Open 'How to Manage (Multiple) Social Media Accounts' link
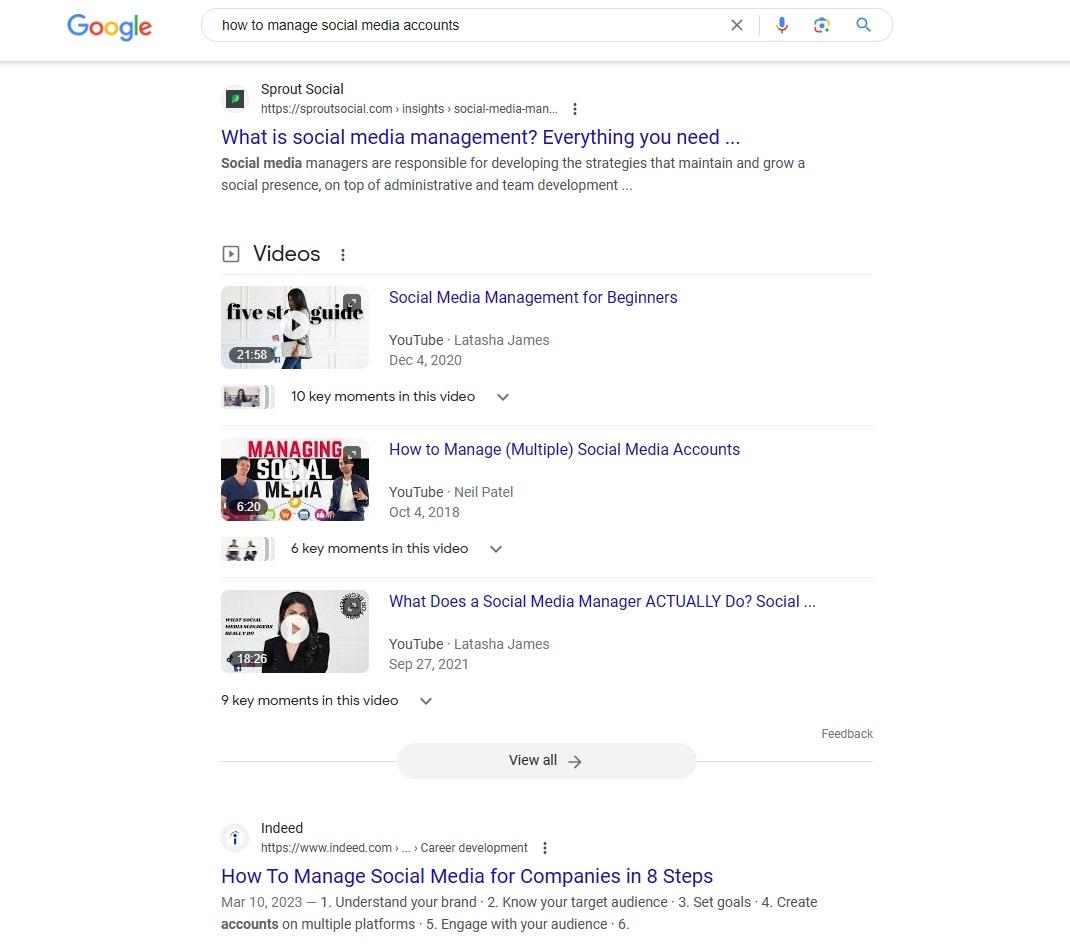Viewport: 1070px width, 951px height. 564,450
